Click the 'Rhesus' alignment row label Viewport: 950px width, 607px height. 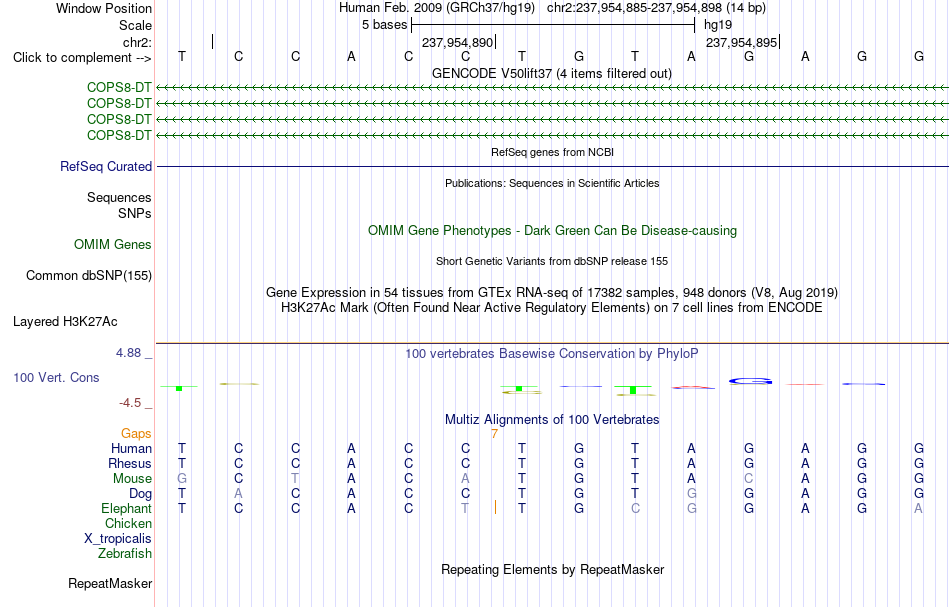[130, 463]
